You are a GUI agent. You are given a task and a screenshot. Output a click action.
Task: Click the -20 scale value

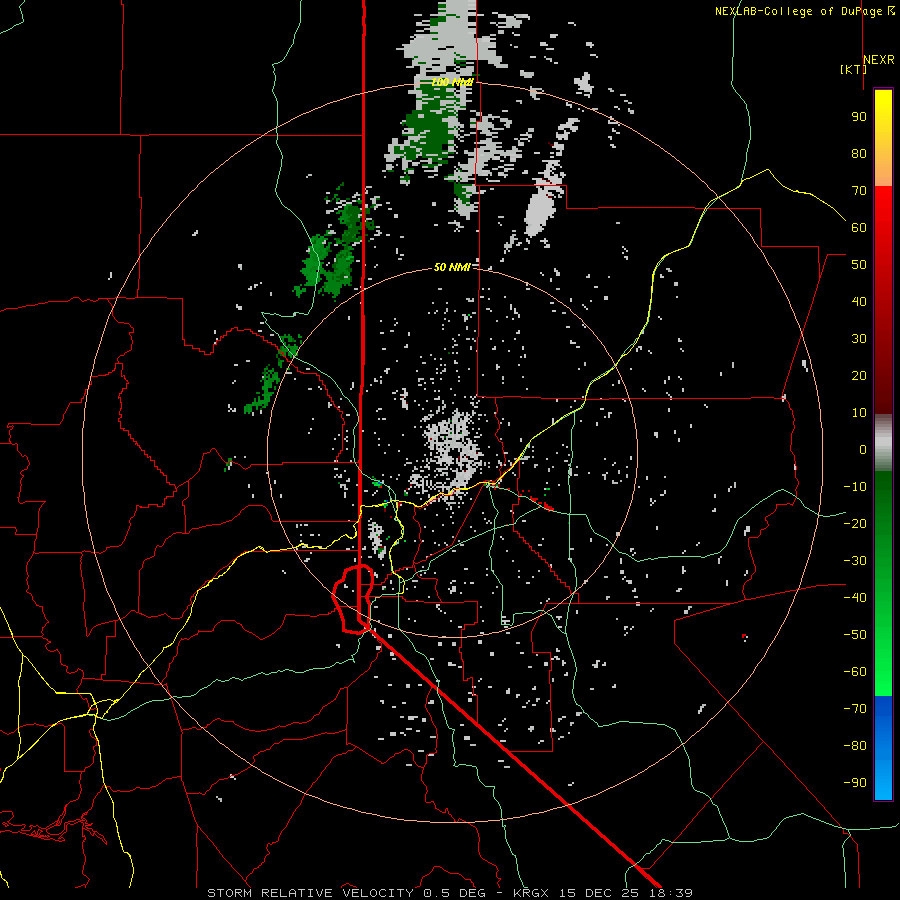pyautogui.click(x=855, y=523)
